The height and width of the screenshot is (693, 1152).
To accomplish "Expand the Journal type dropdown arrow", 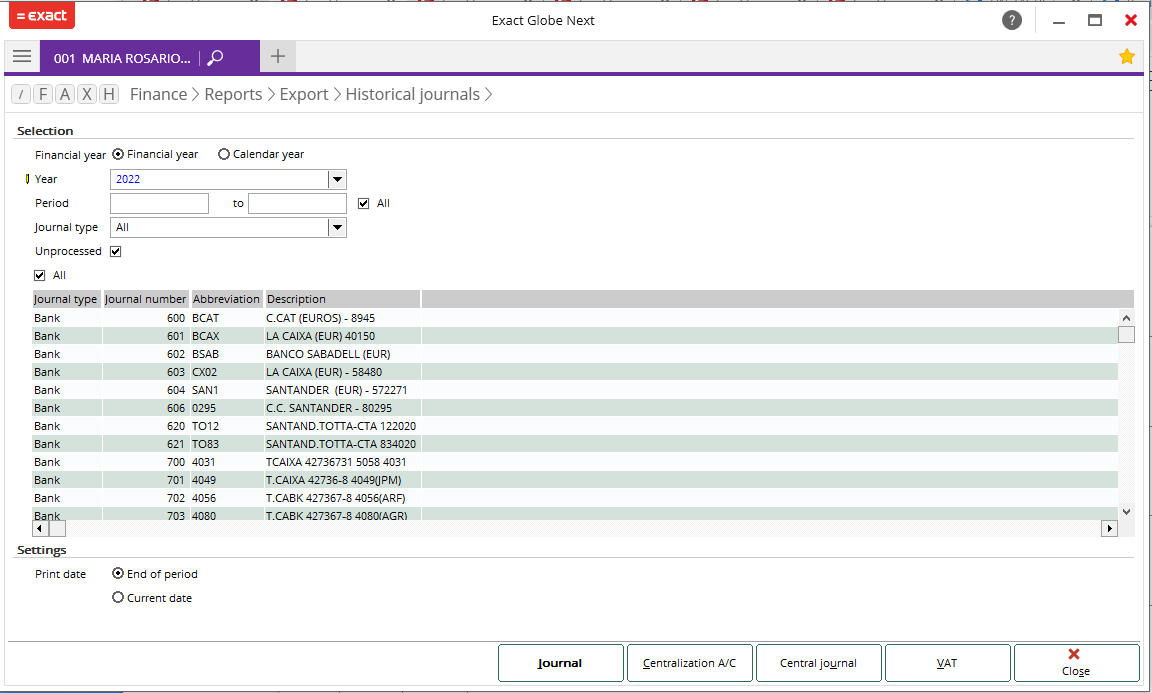I will click(337, 228).
